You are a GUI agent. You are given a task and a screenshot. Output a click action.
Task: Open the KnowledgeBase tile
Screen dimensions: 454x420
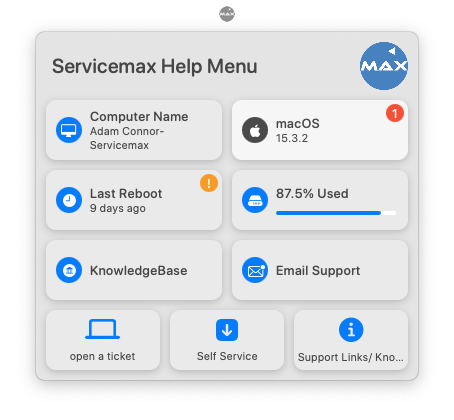pyautogui.click(x=134, y=270)
